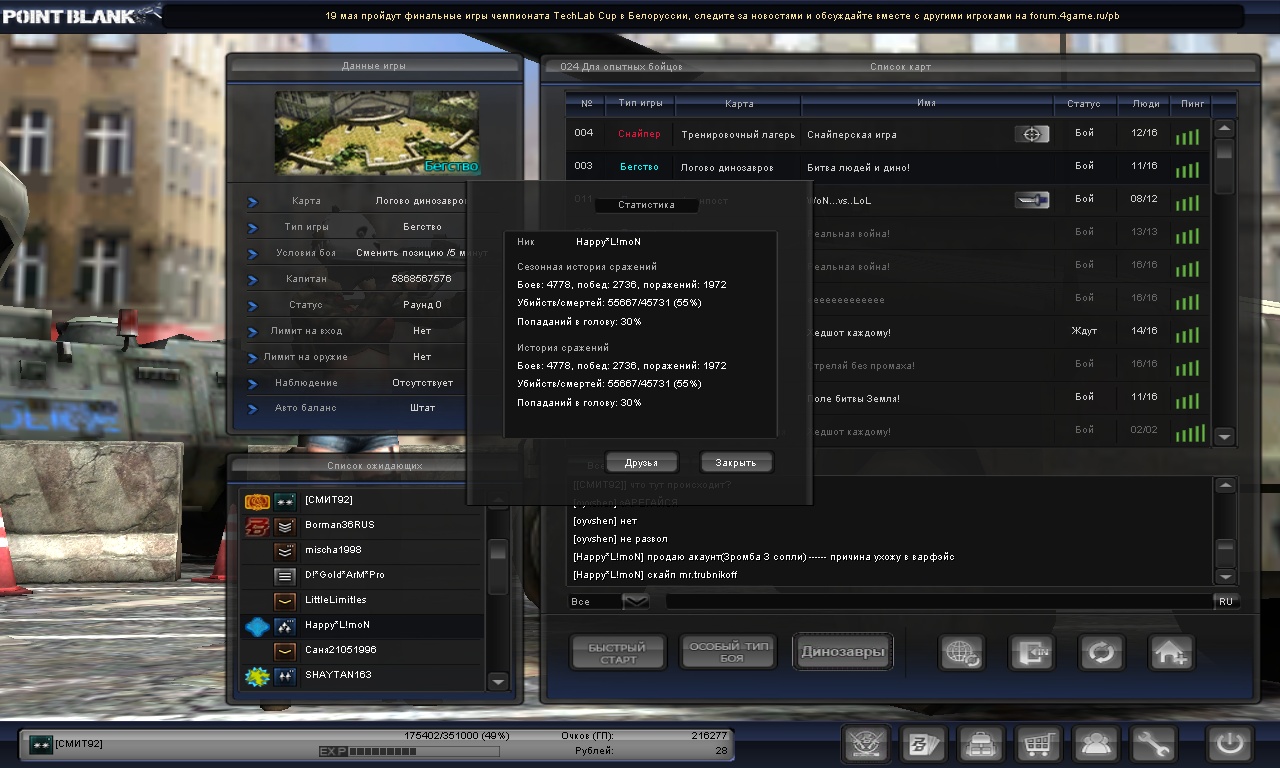The image size is (1280, 768).
Task: Expand the Тип игры setting arrow
Action: pos(253,228)
